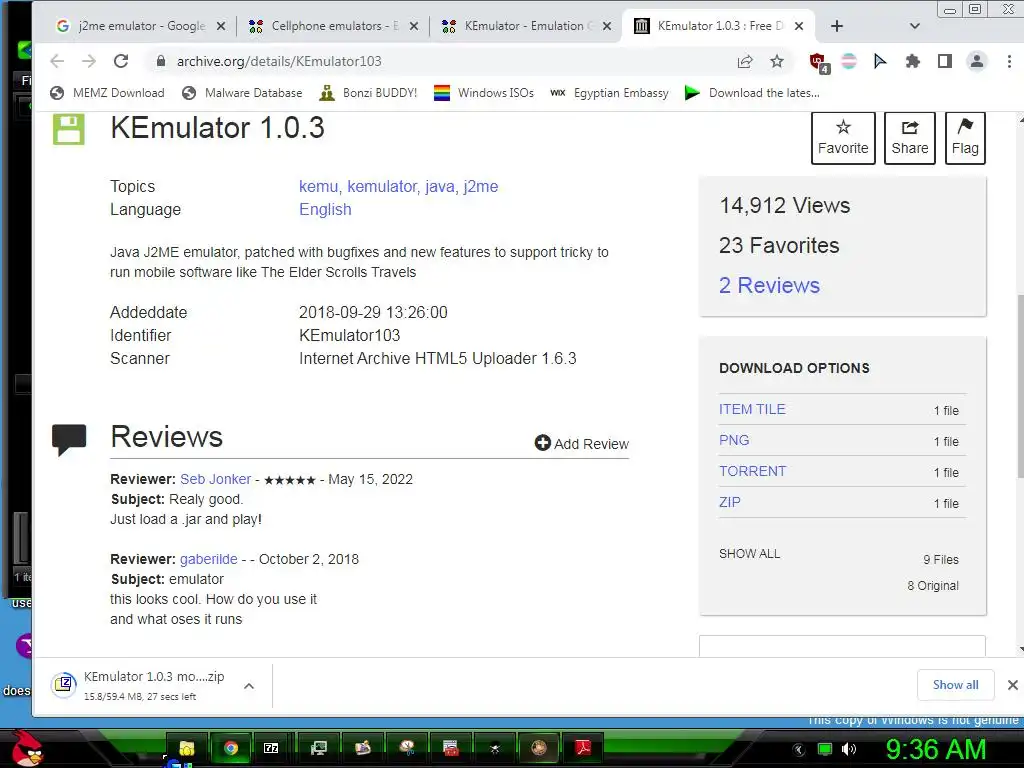Image resolution: width=1024 pixels, height=768 pixels.
Task: Flag this item
Action: pos(965,137)
